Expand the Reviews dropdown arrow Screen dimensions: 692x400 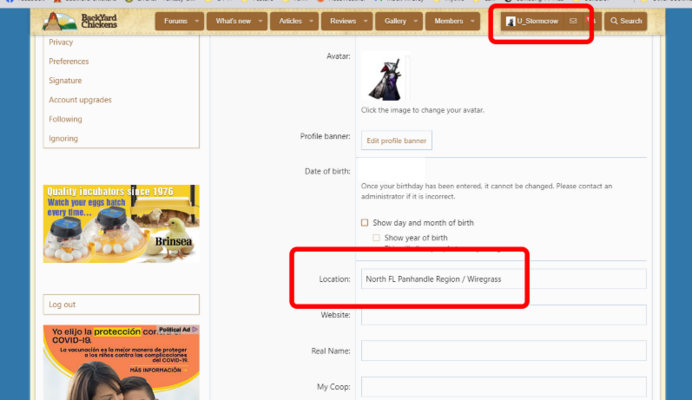tap(365, 21)
